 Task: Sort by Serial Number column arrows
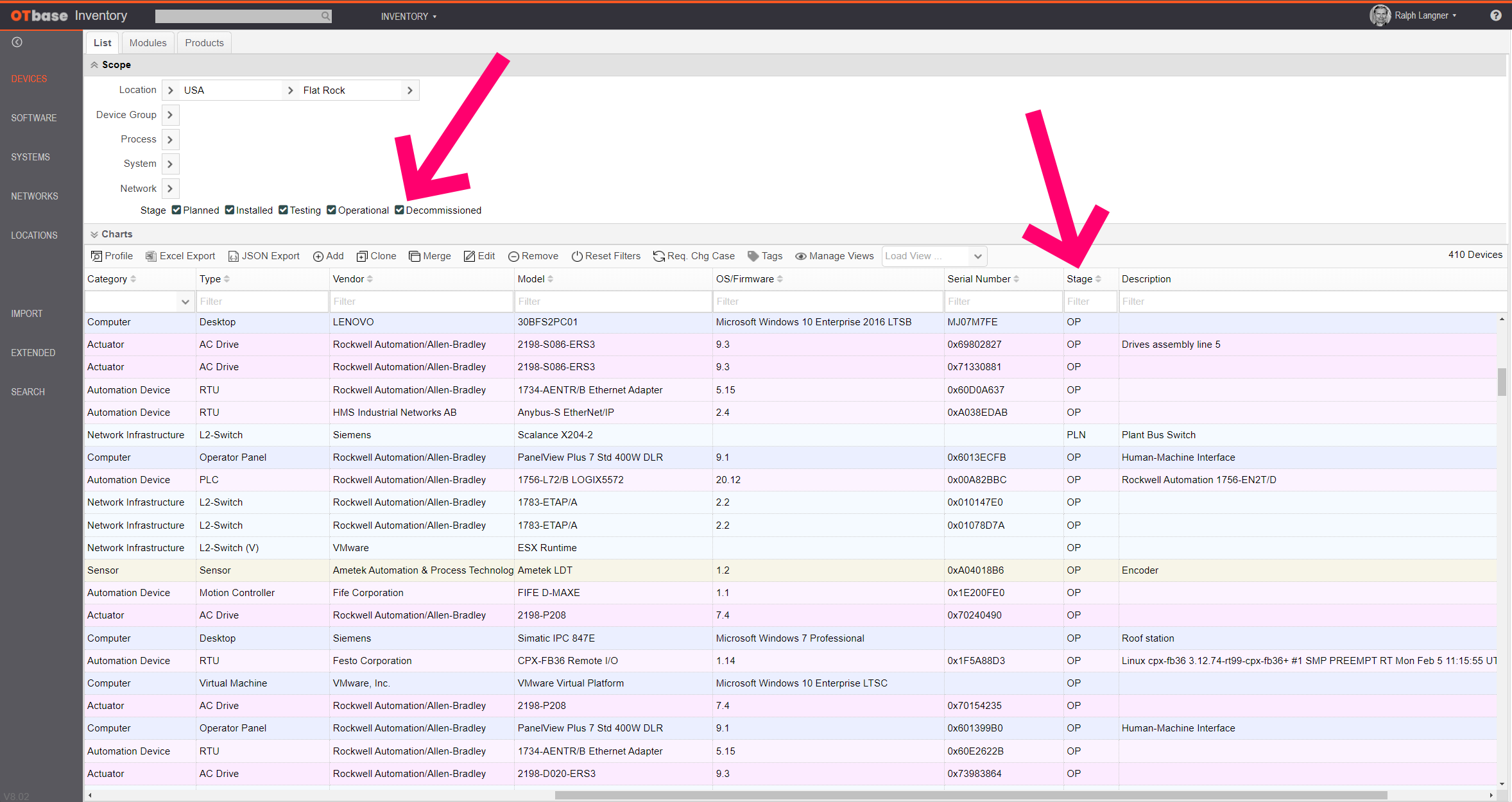tap(1016, 279)
